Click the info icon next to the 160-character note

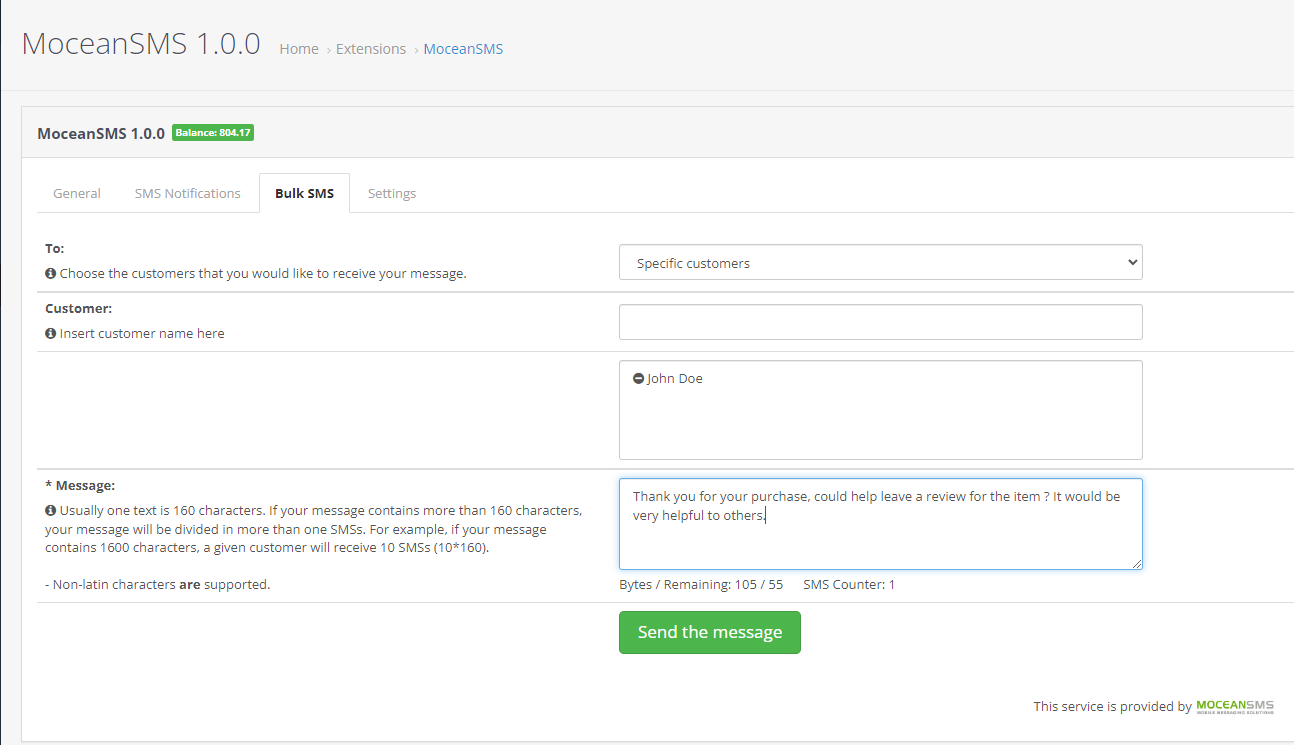pyautogui.click(x=50, y=510)
